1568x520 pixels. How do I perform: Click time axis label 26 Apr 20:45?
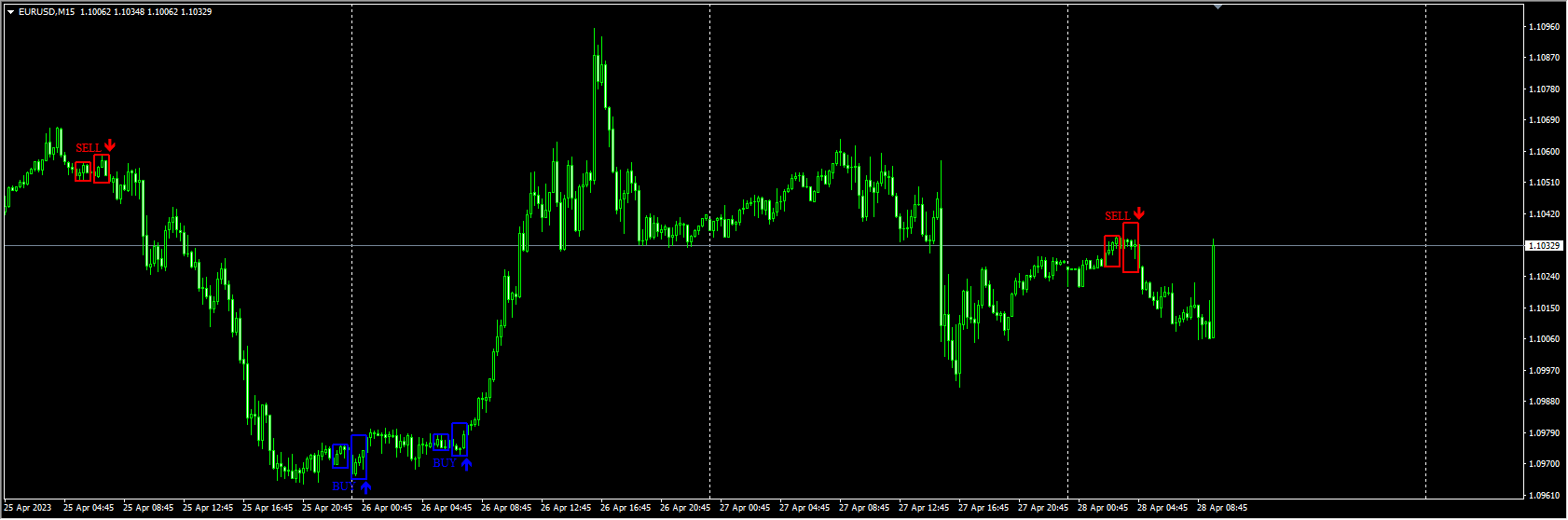tap(685, 508)
